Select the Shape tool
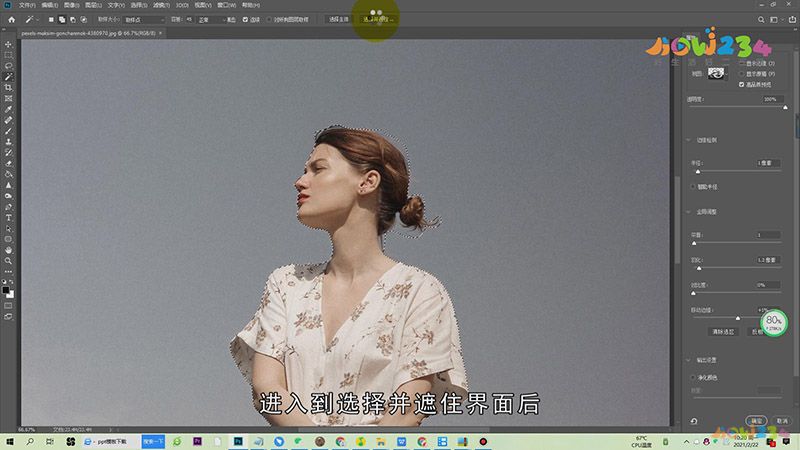 pos(8,239)
